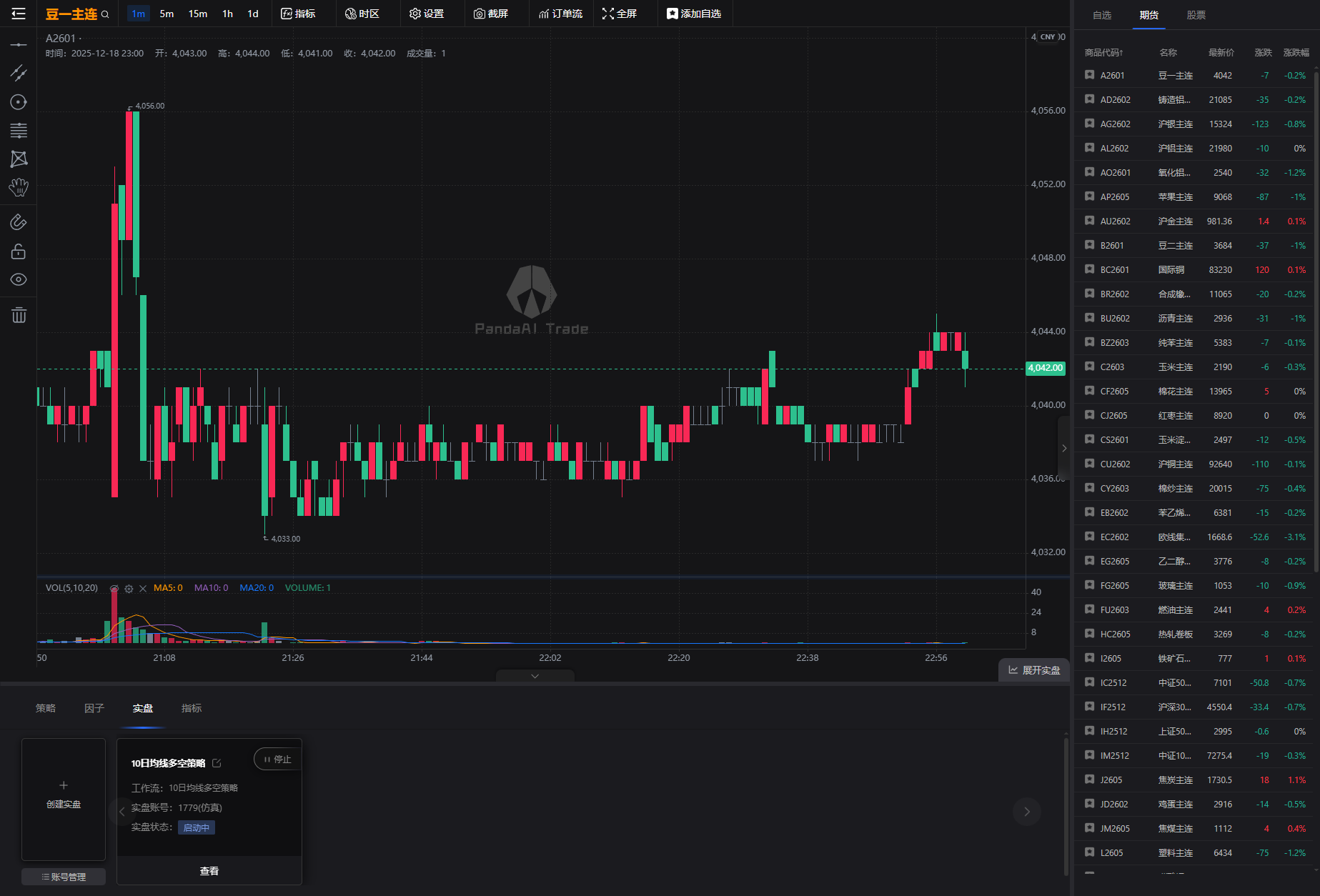Open the 时区 timezone selector
Image resolution: width=1320 pixels, height=896 pixels.
tap(362, 14)
